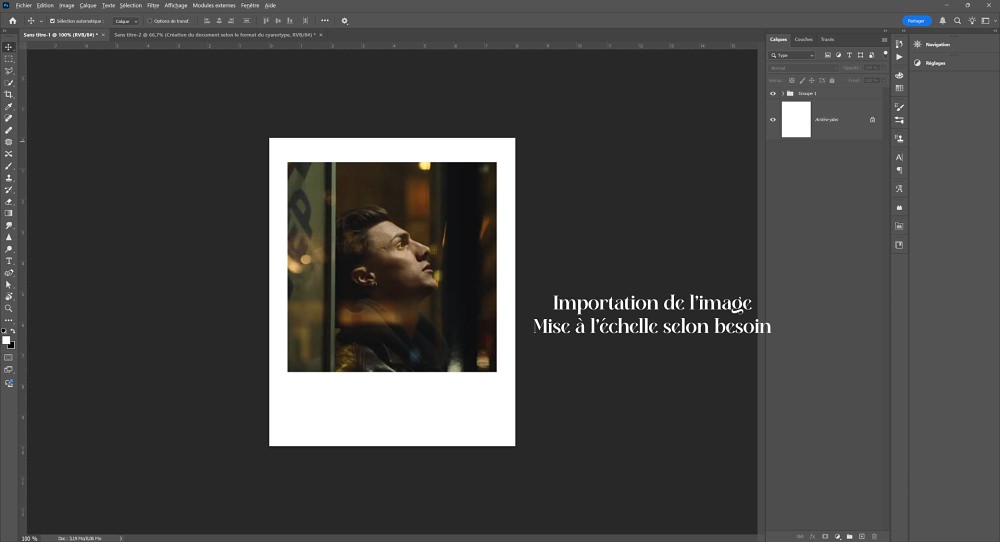Switch to the Couches tab
This screenshot has width=1000, height=542.
(x=804, y=40)
